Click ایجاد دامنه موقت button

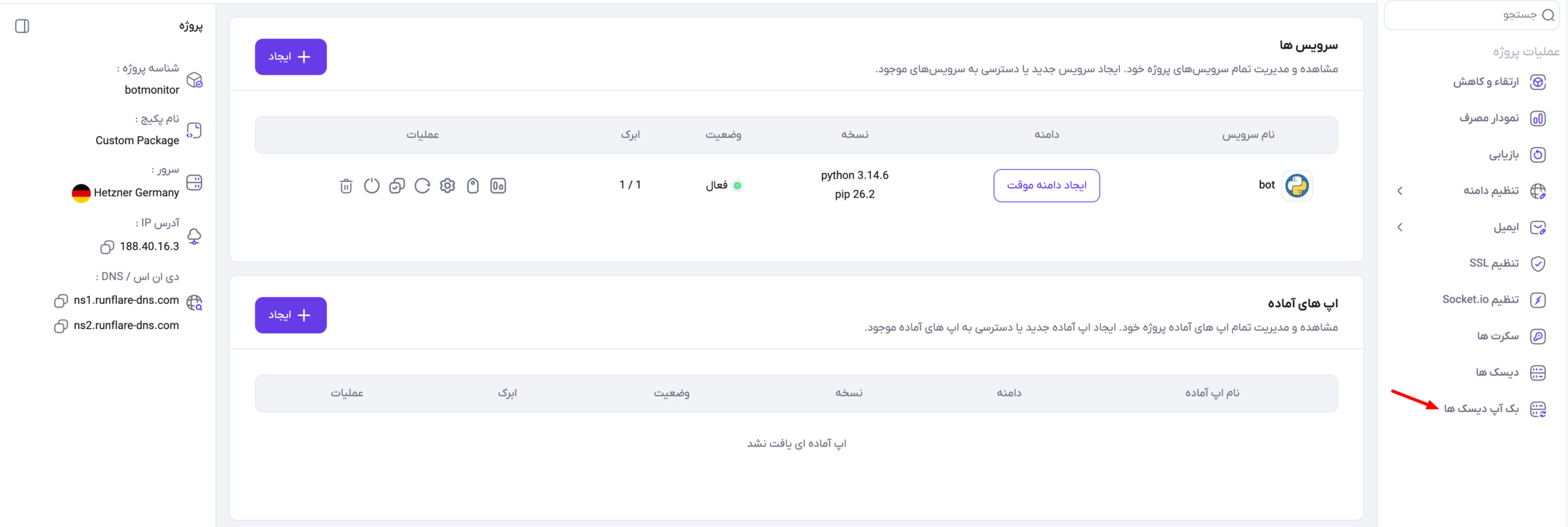(1046, 186)
